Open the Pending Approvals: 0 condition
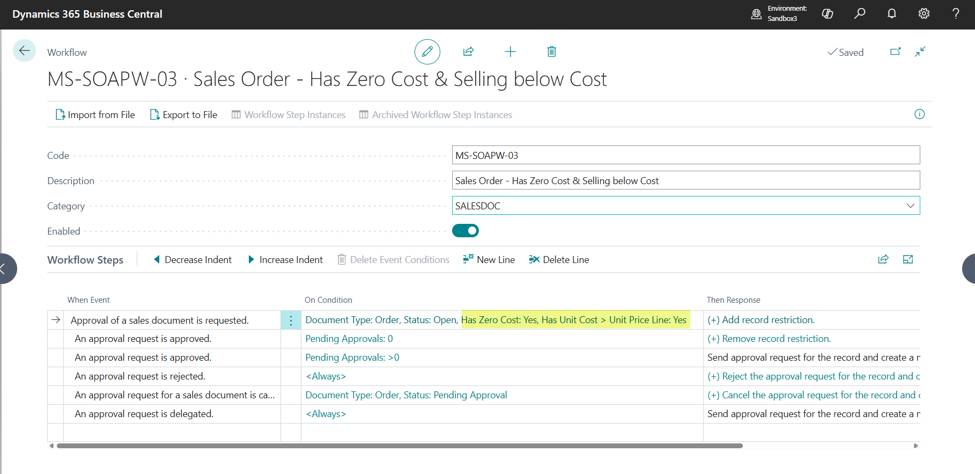Screen dimensions: 975x474 (349, 339)
